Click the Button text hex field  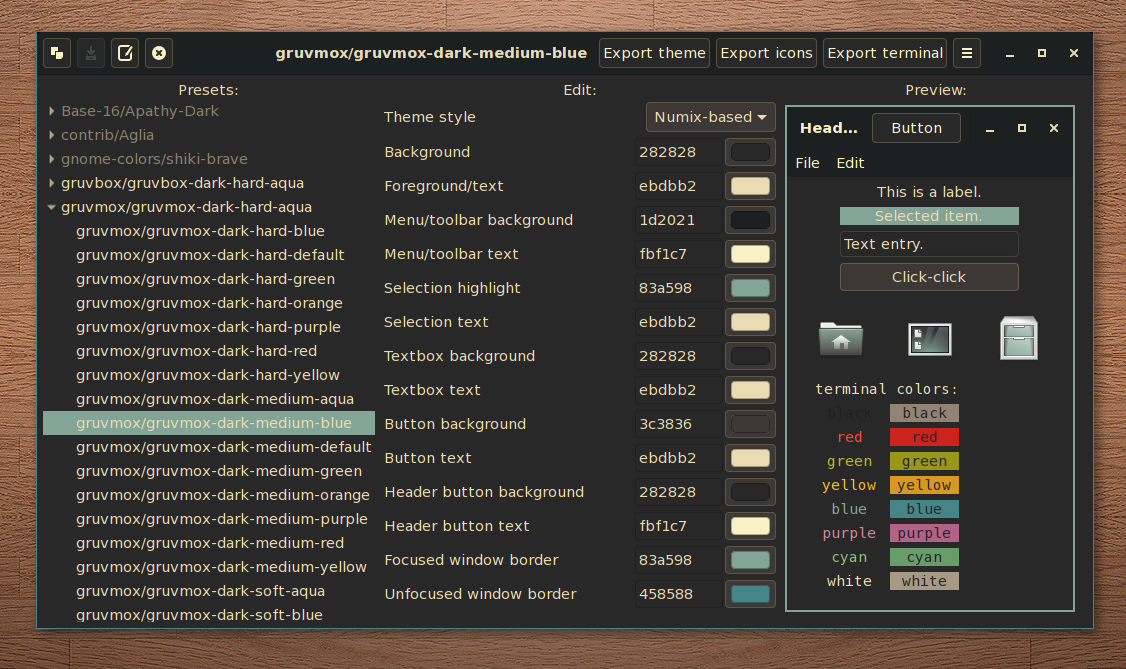pos(679,458)
